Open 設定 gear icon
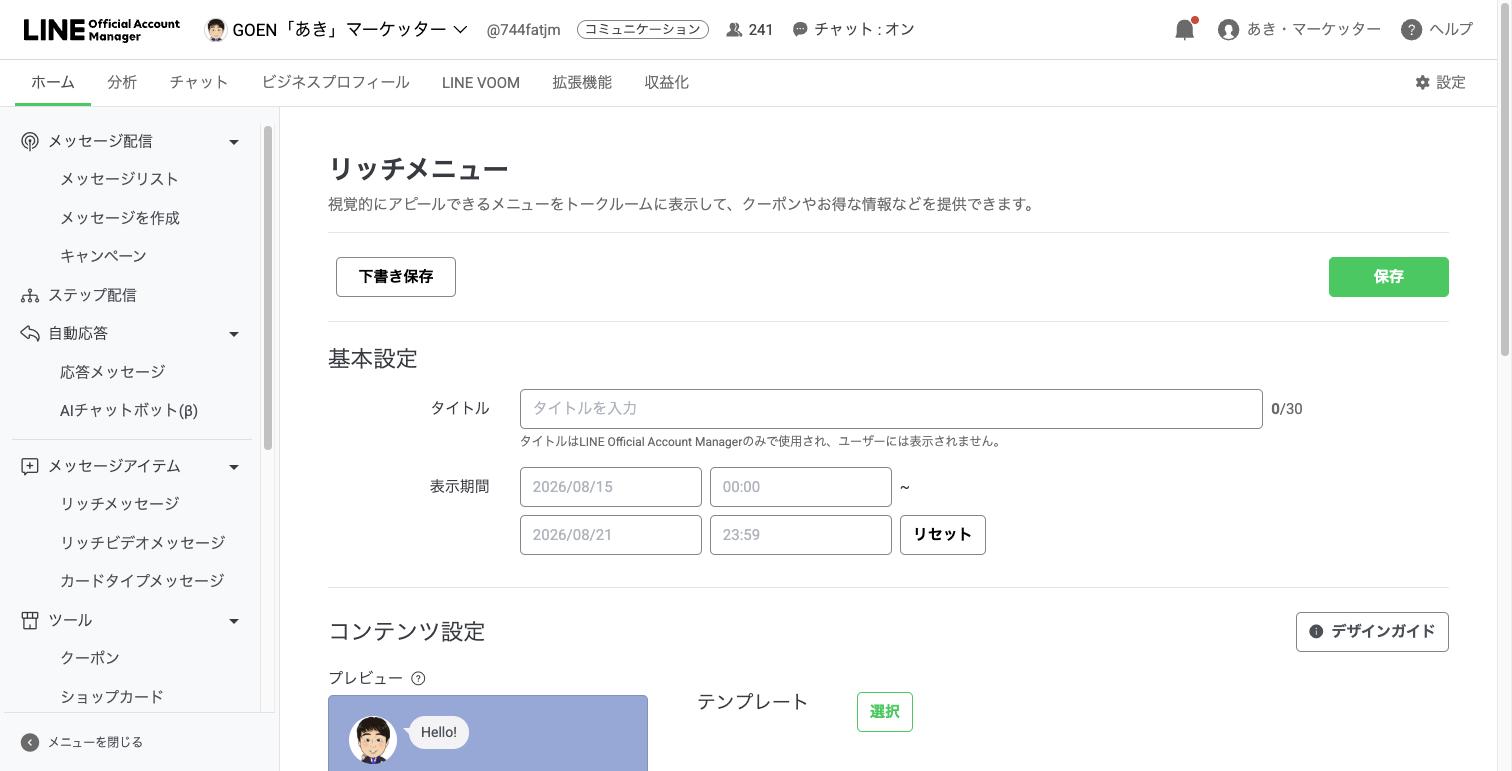This screenshot has height=771, width=1512. [1422, 83]
